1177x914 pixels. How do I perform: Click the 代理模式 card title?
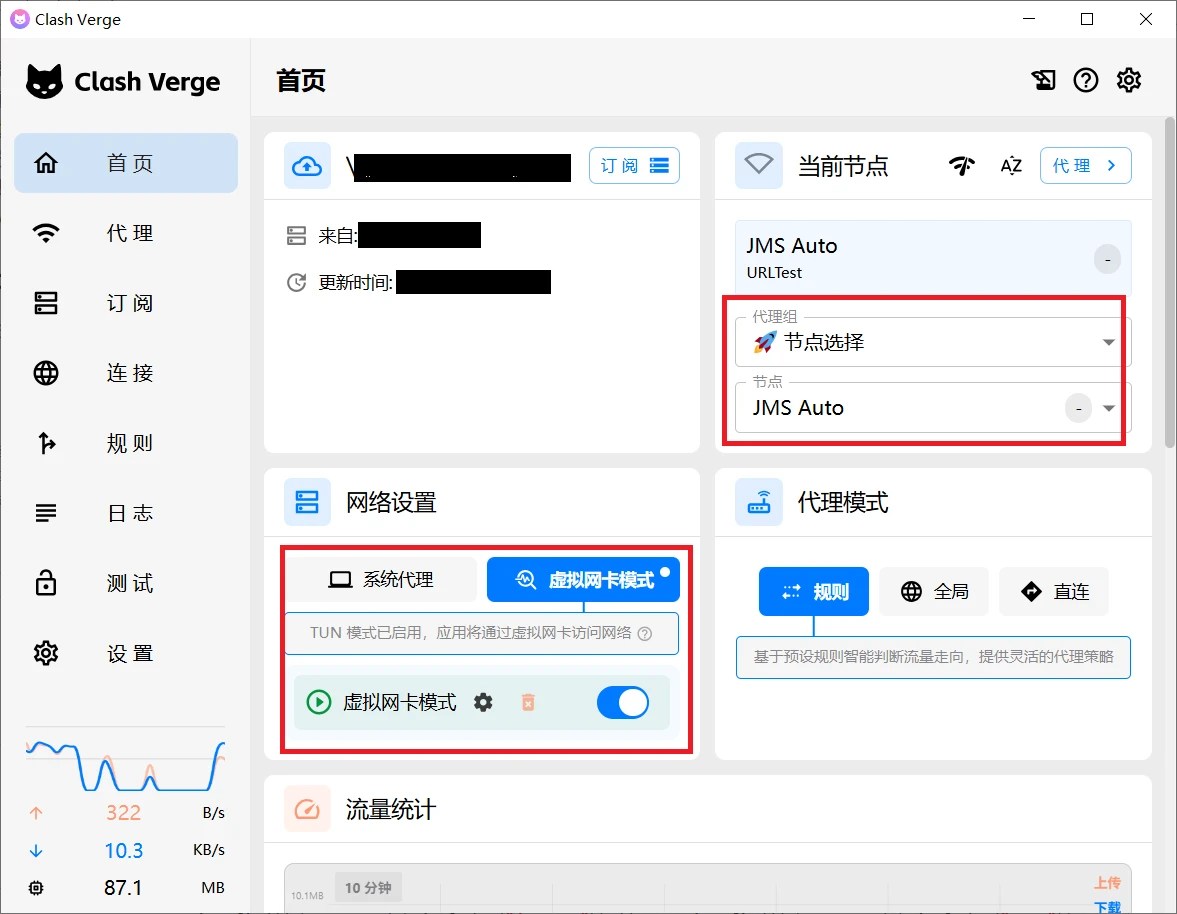tap(843, 502)
